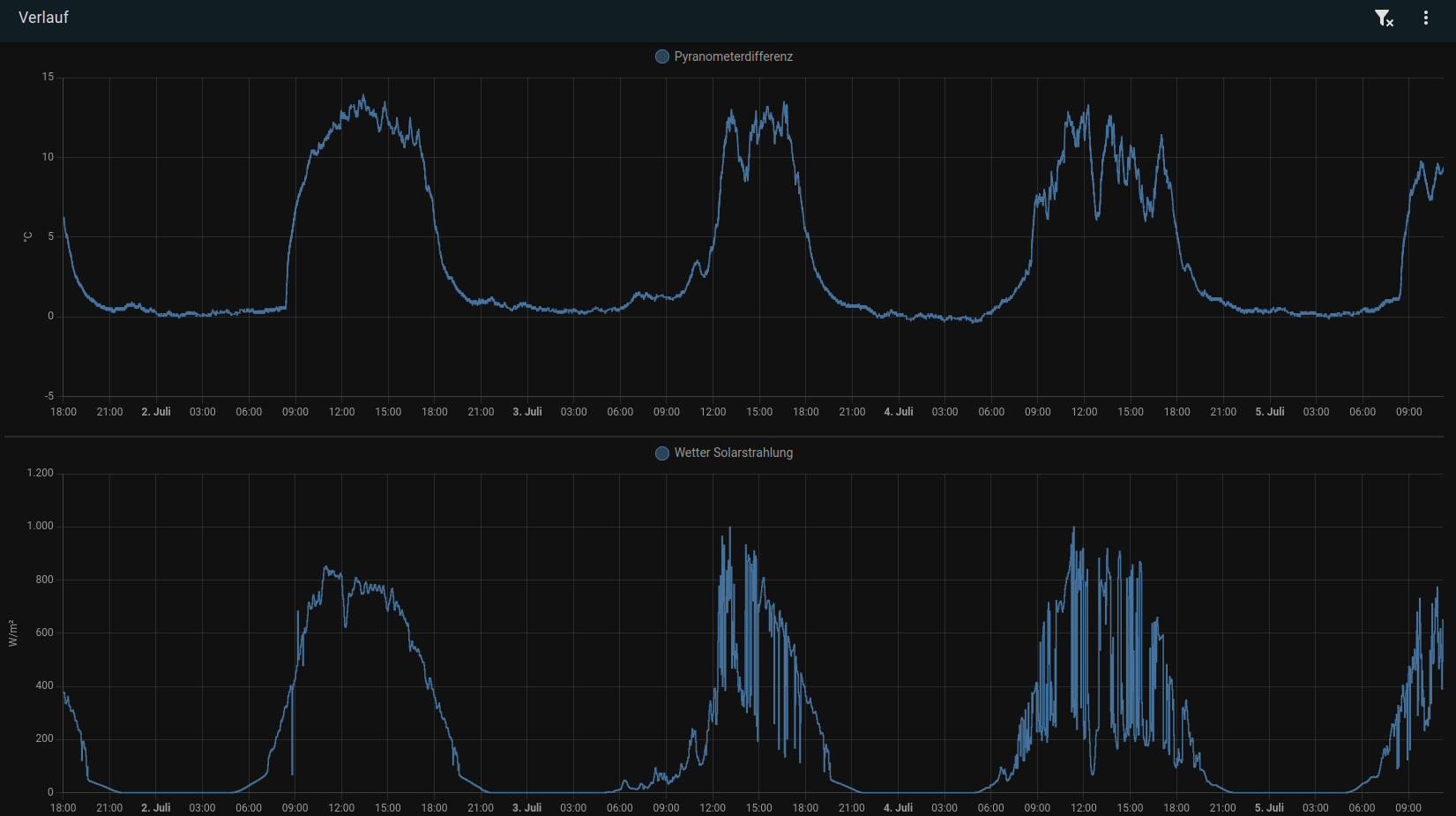Select the 3. Juli marker in the Pyranometerdifferenz chart

527,412
